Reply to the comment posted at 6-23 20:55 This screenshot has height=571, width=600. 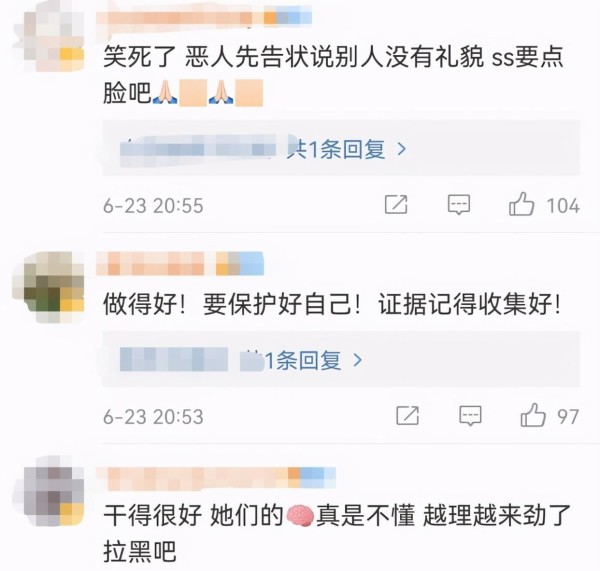pos(459,205)
